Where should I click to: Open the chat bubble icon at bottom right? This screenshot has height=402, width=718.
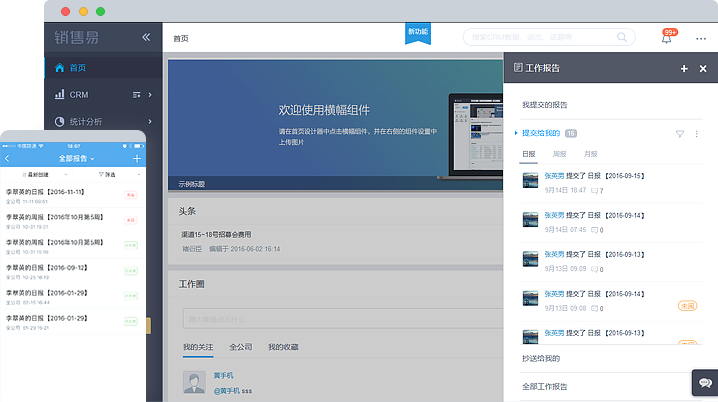[702, 382]
